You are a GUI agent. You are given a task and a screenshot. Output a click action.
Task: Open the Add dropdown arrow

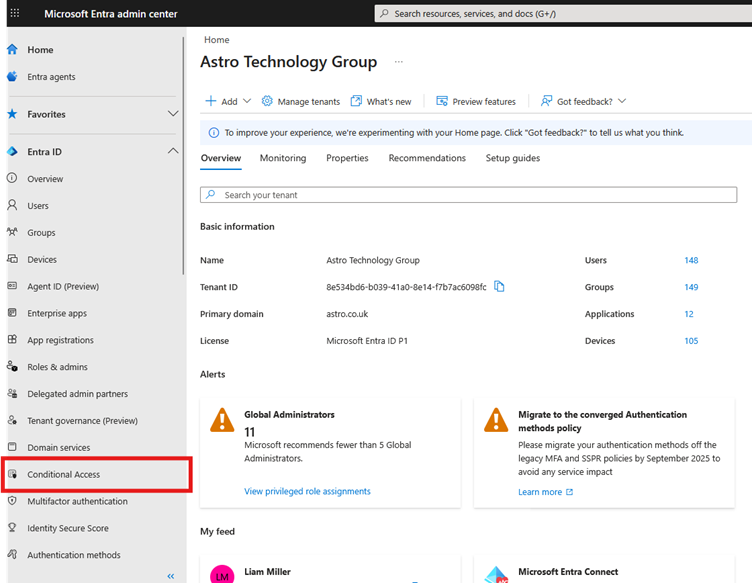247,101
